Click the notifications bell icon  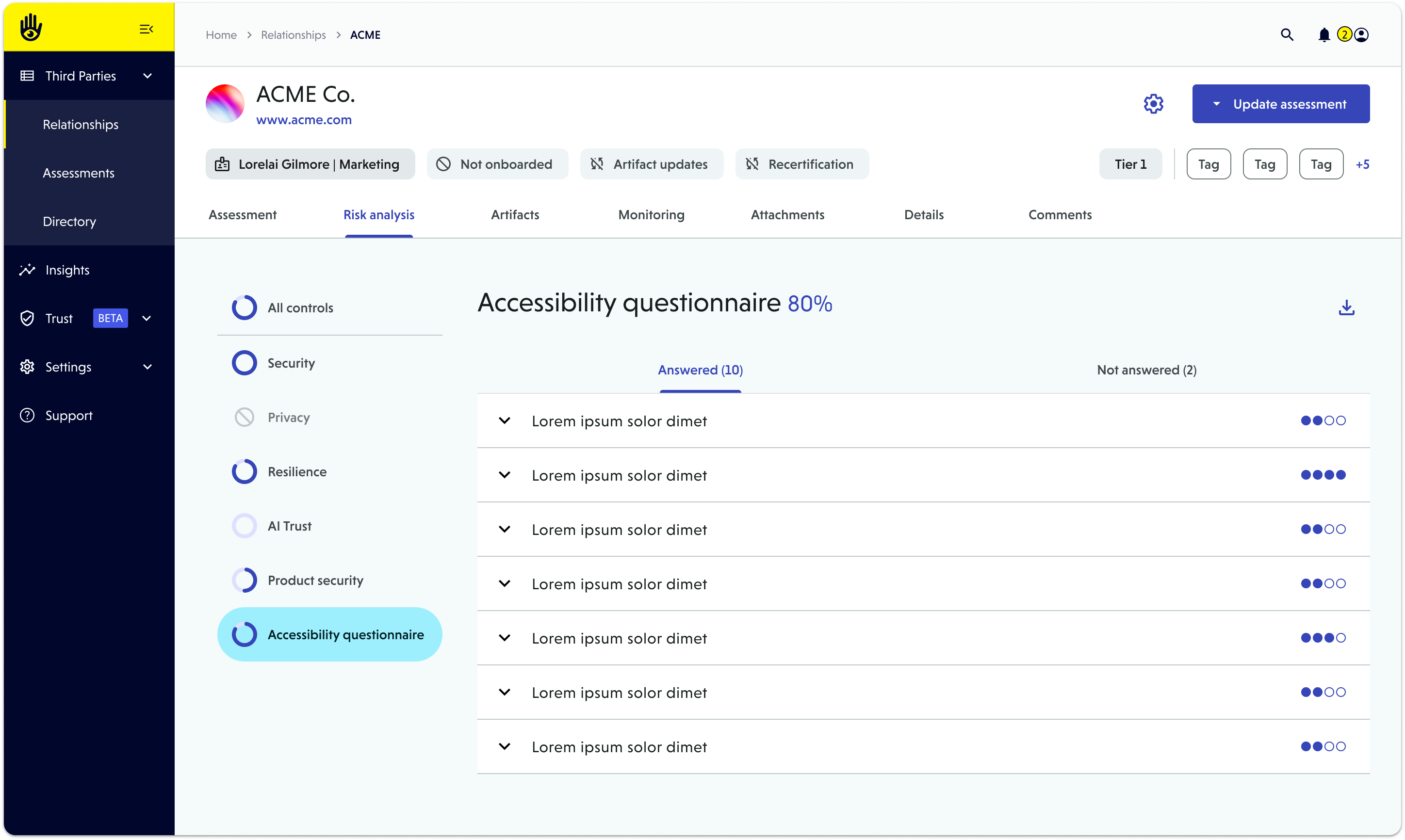tap(1323, 35)
